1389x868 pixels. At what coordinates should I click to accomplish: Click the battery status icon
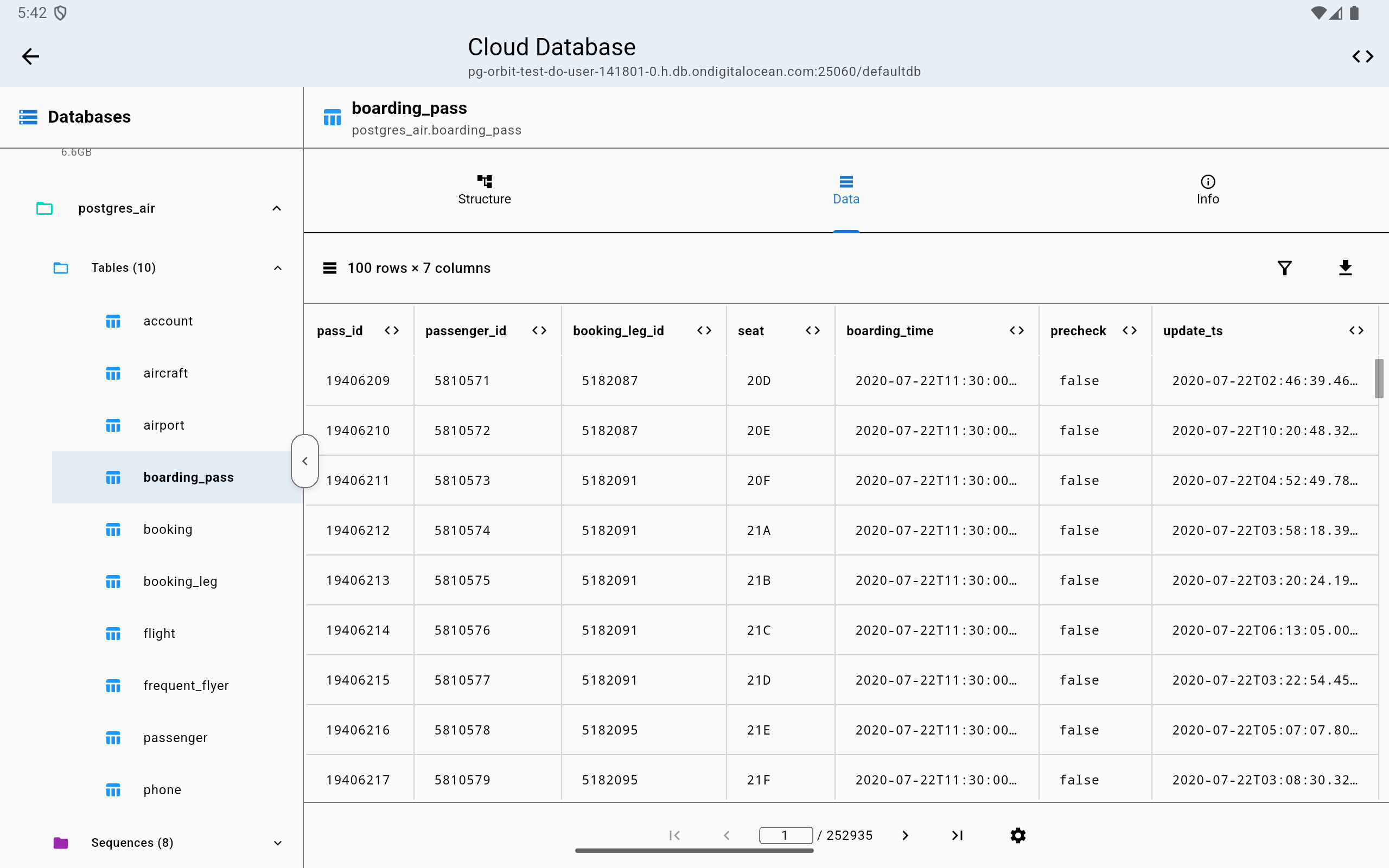1354,12
